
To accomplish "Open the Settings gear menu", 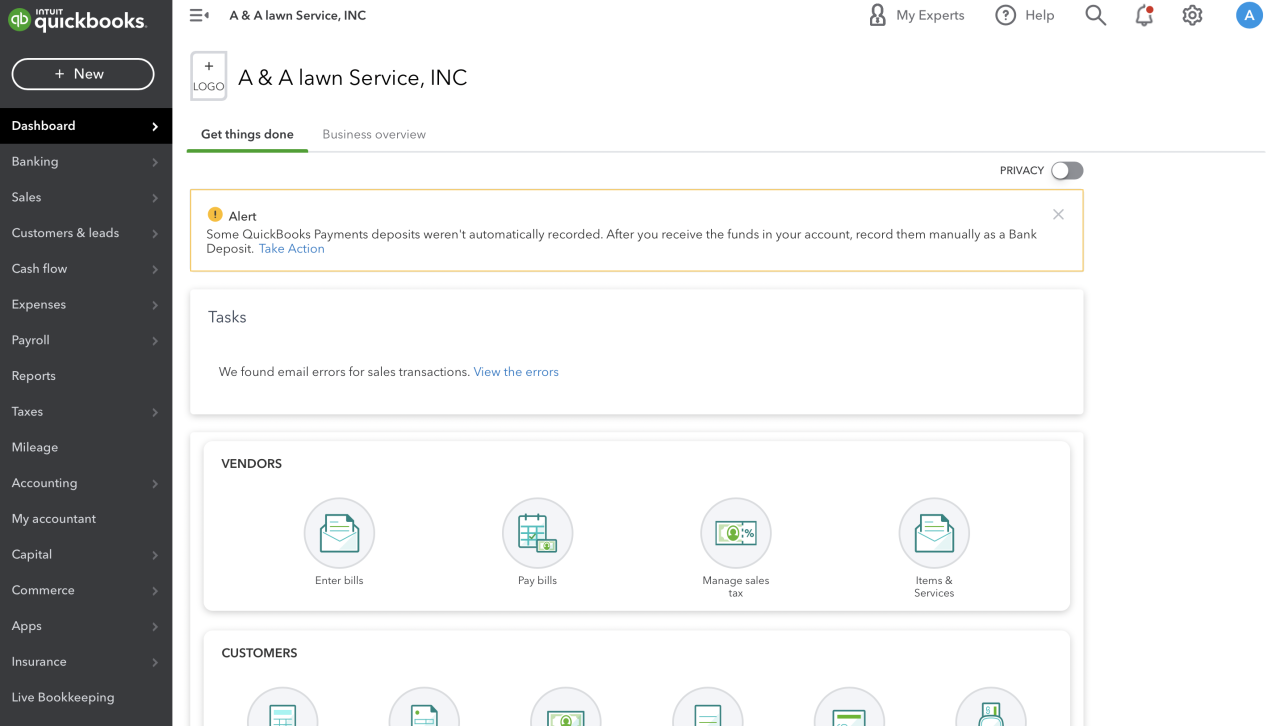I will point(1192,16).
